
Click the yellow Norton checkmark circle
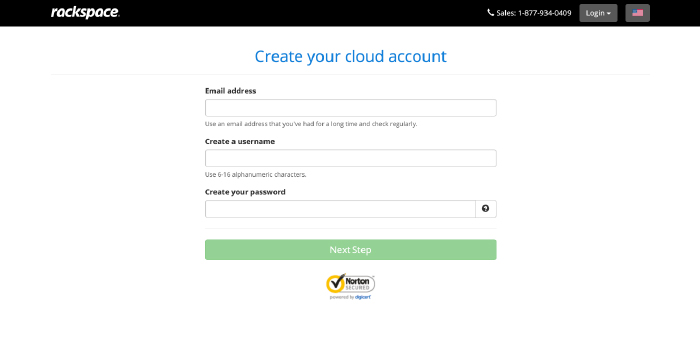pos(335,283)
